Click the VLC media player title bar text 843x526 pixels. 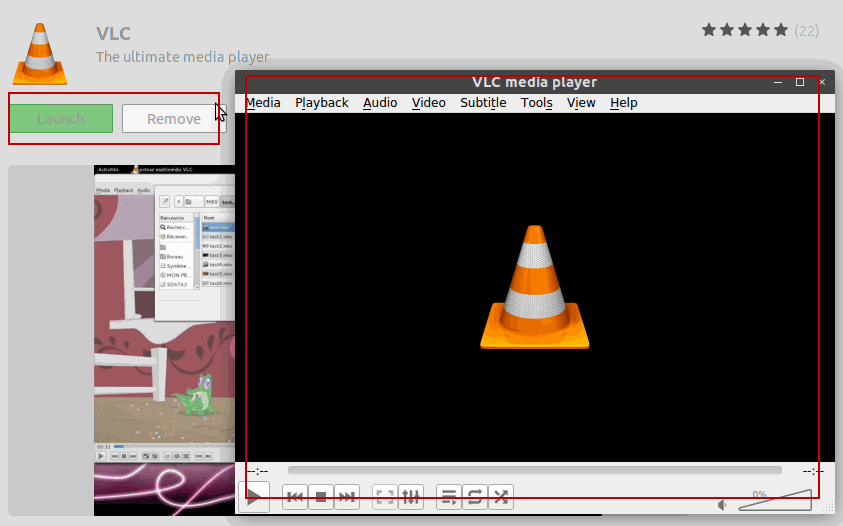534,82
